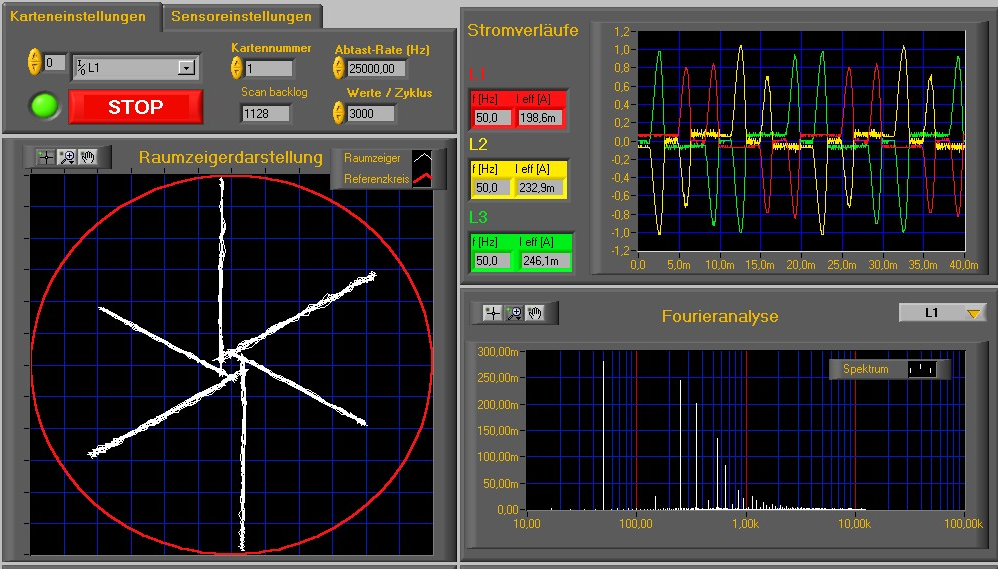Select zoom tool in Raumzeigerdarstellung graph palette
This screenshot has width=998, height=569.
point(67,157)
